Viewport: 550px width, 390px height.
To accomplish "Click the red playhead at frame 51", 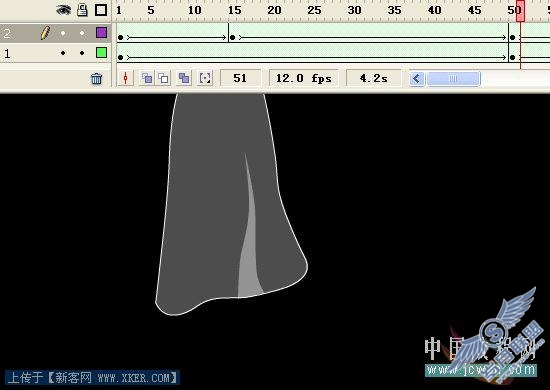I will point(521,11).
